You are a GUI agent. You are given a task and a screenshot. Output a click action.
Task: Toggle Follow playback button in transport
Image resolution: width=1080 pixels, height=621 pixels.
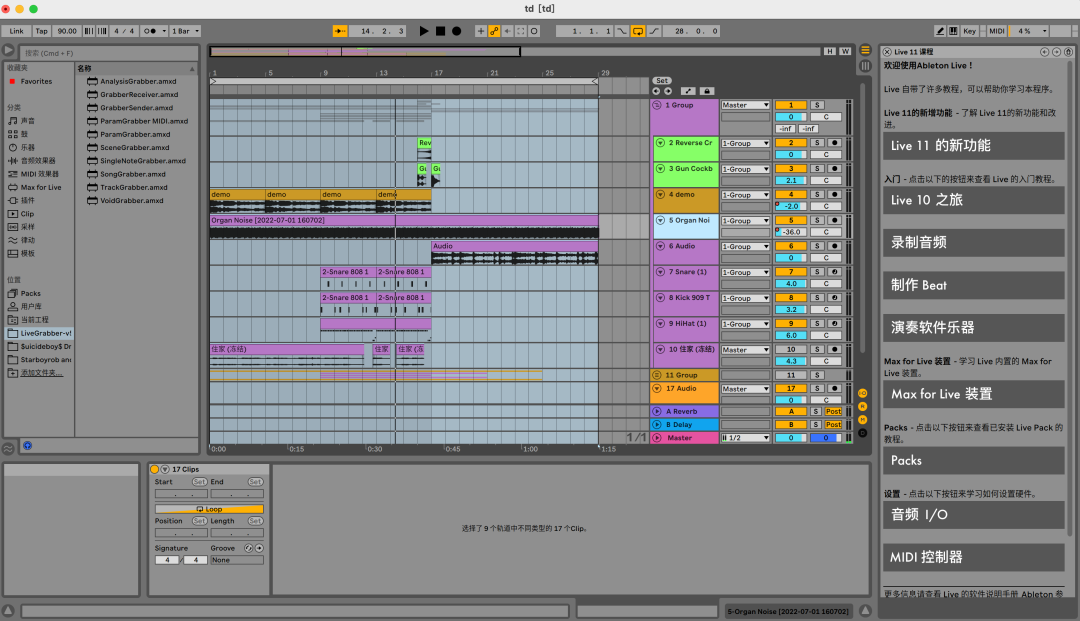point(340,31)
